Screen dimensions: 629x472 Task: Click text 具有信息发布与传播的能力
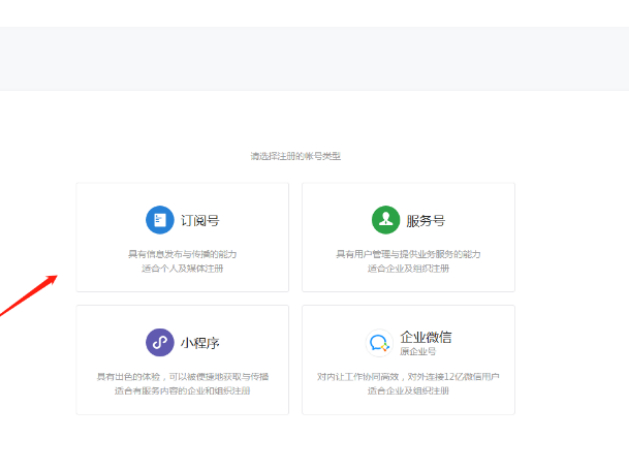pos(182,254)
